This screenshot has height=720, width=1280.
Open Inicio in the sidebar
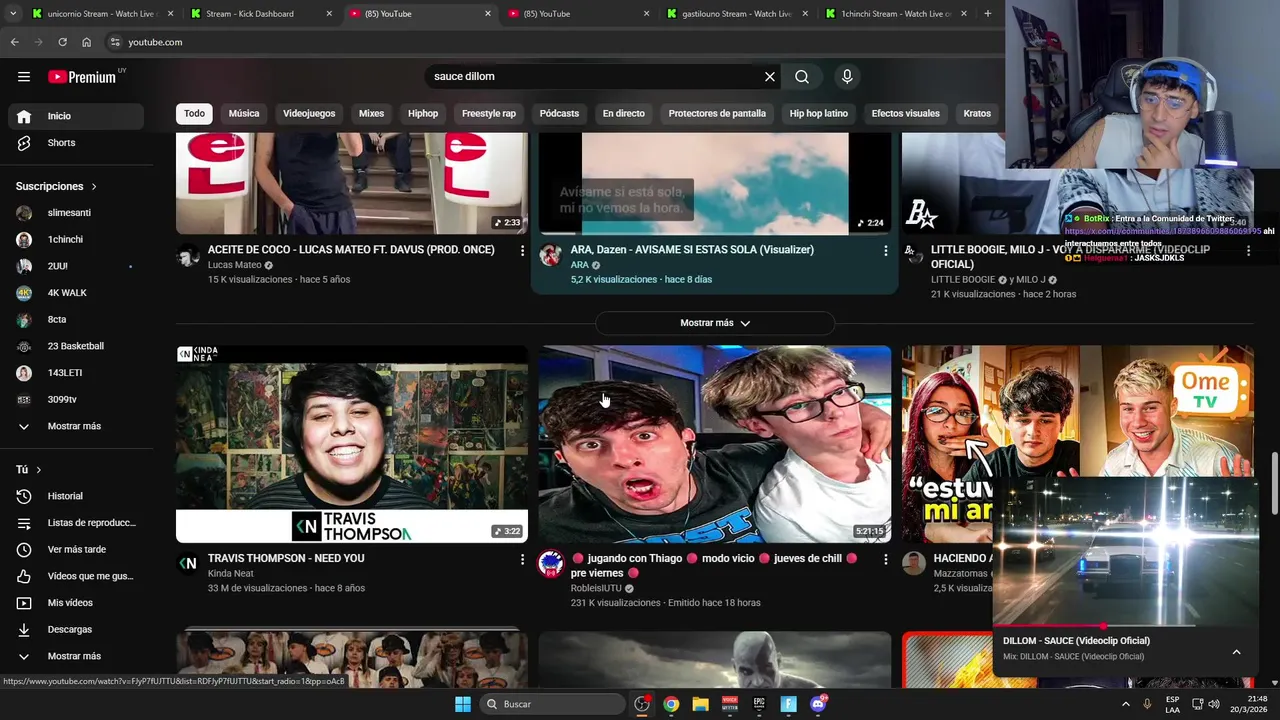point(76,116)
